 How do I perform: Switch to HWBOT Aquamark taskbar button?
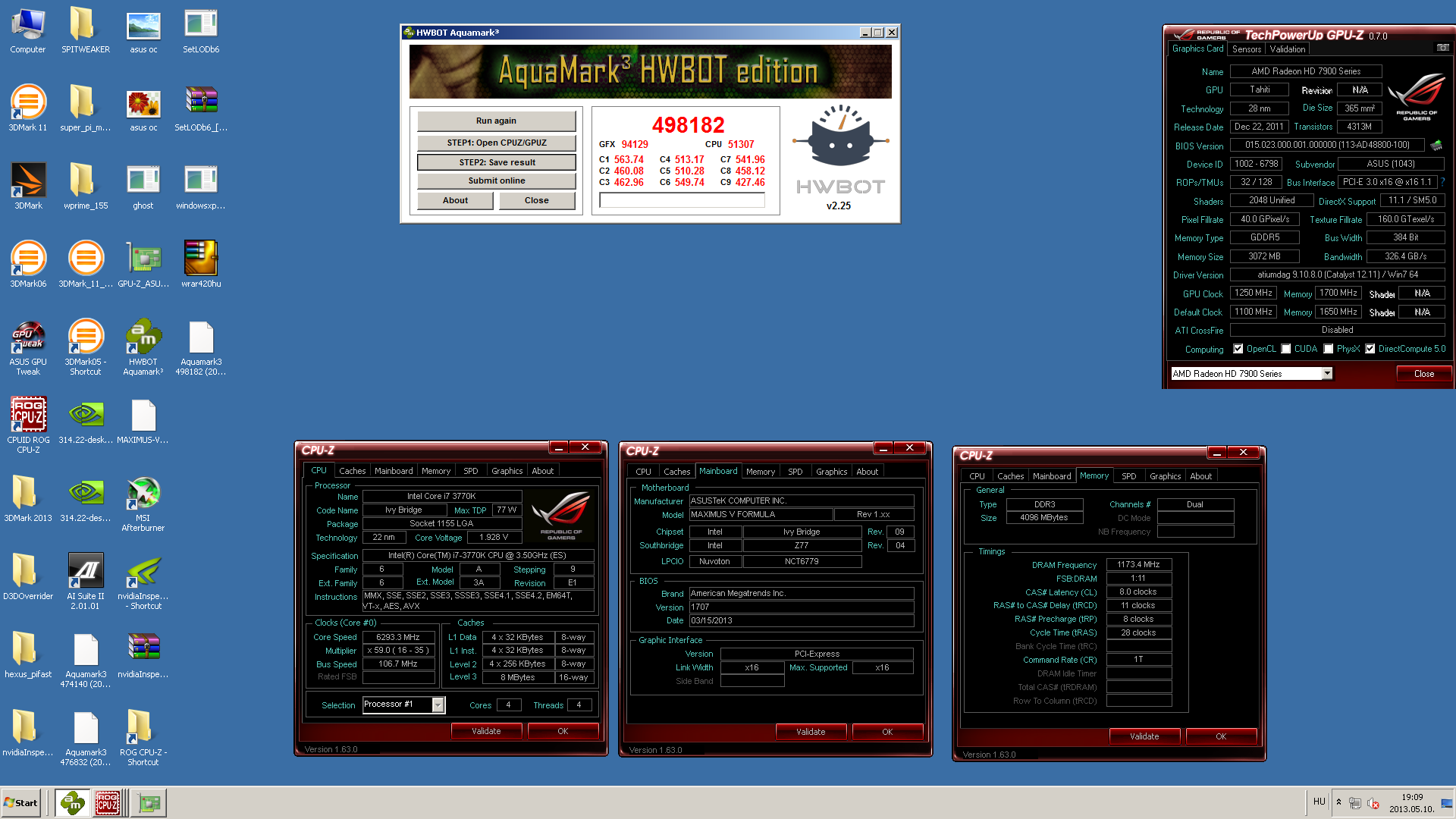click(x=73, y=802)
